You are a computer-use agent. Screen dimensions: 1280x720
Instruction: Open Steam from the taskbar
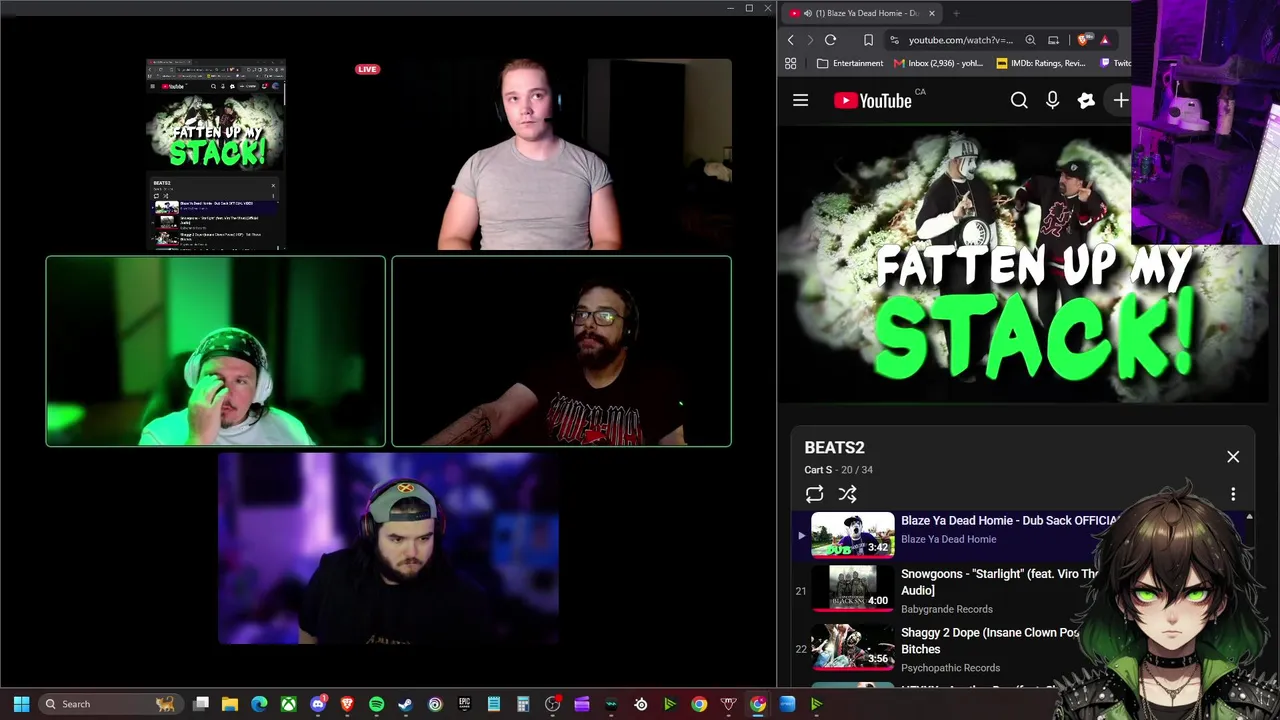pos(405,704)
